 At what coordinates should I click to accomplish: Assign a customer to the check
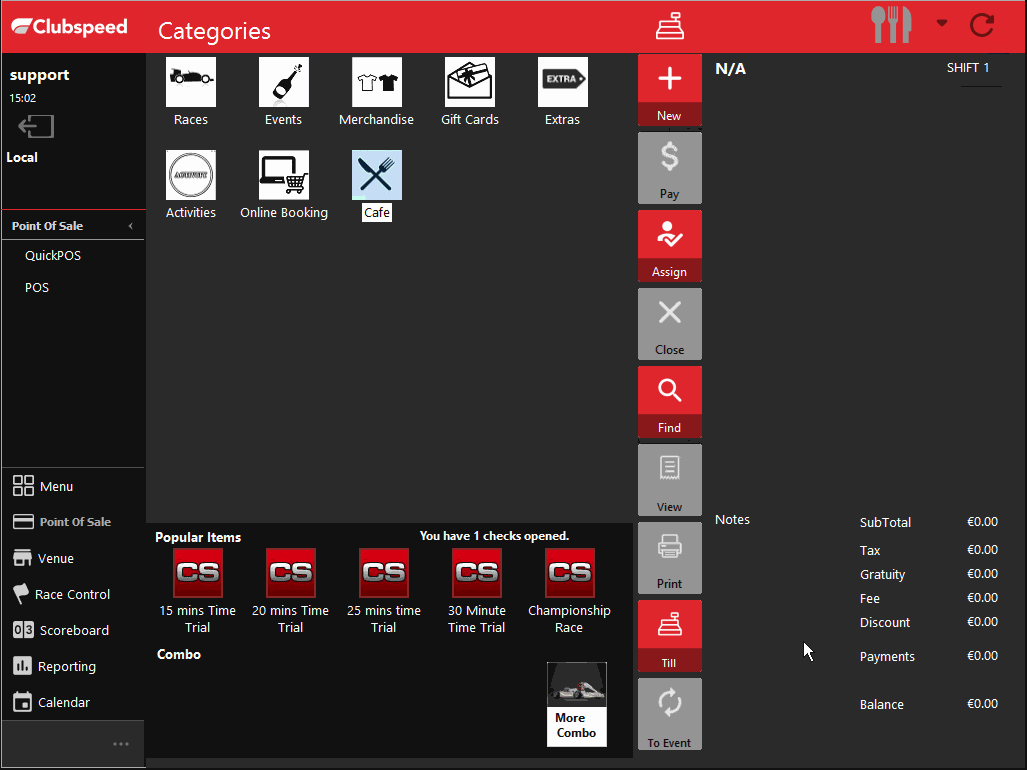669,246
